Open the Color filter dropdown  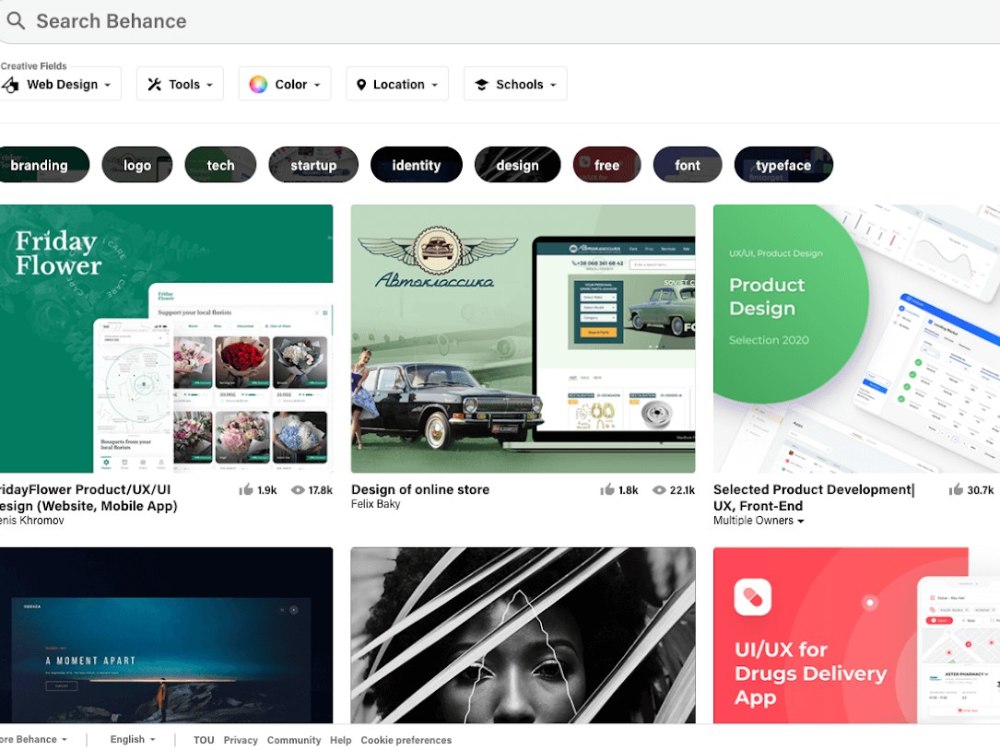coord(284,84)
